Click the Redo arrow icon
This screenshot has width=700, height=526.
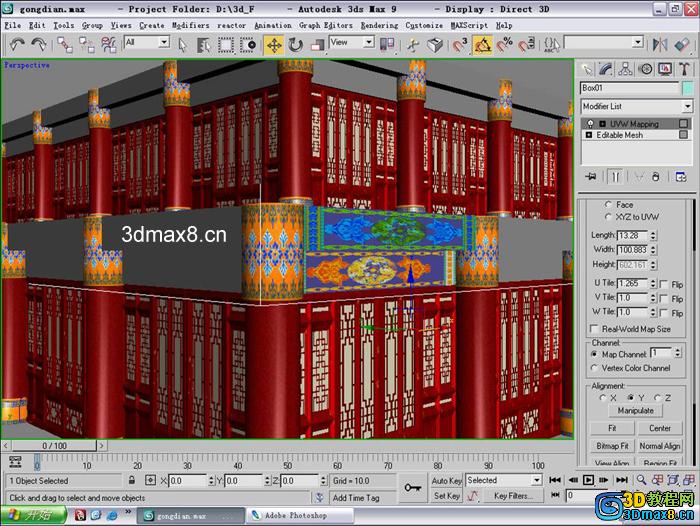(39, 45)
